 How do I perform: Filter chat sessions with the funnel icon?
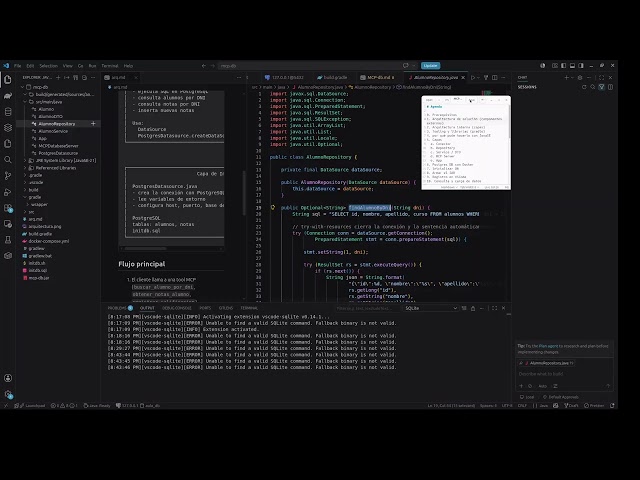(601, 87)
